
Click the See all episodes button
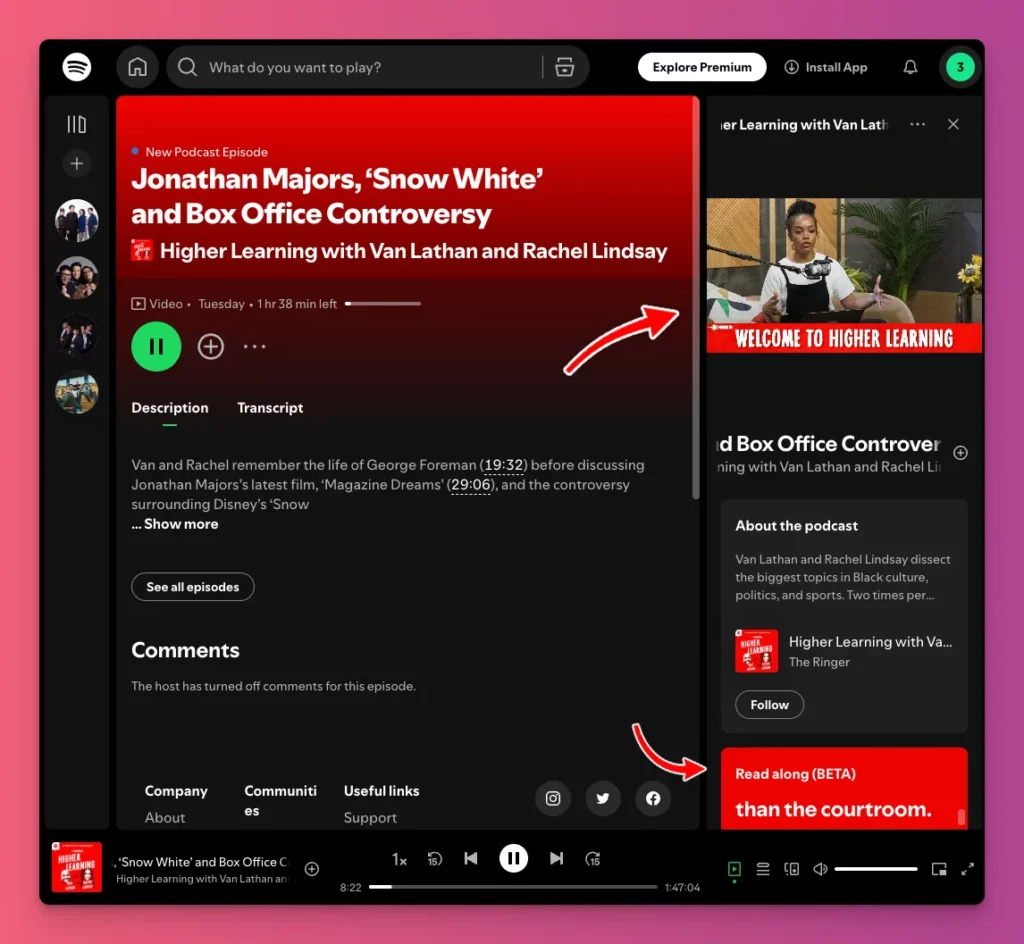(x=192, y=587)
